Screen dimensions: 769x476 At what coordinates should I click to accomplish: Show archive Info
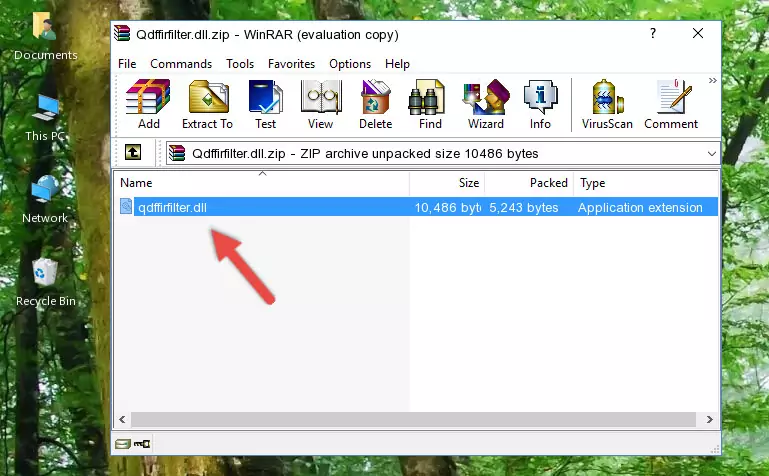pos(540,104)
